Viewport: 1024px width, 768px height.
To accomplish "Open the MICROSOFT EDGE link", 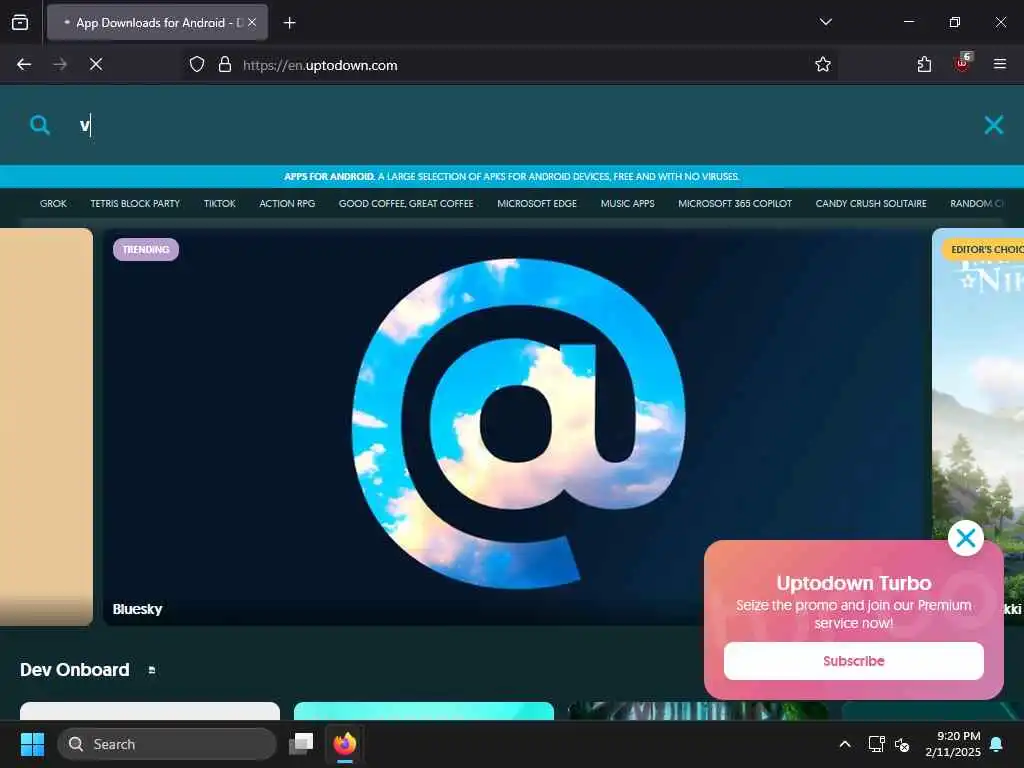I will coord(537,204).
